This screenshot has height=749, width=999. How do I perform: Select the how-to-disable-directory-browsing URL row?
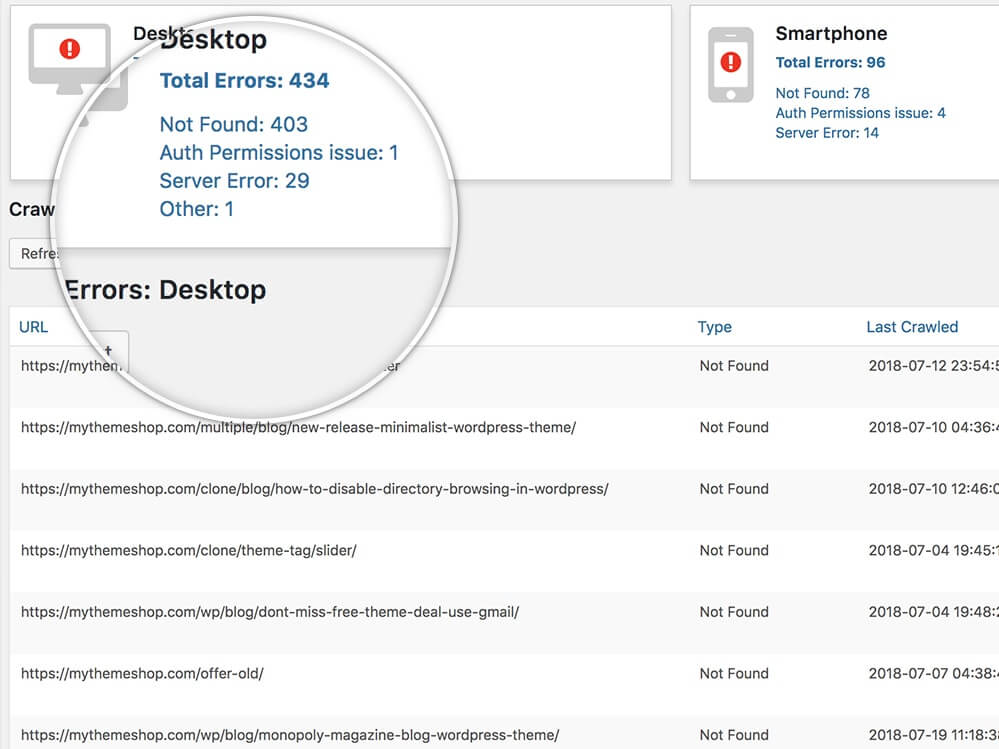(x=314, y=489)
